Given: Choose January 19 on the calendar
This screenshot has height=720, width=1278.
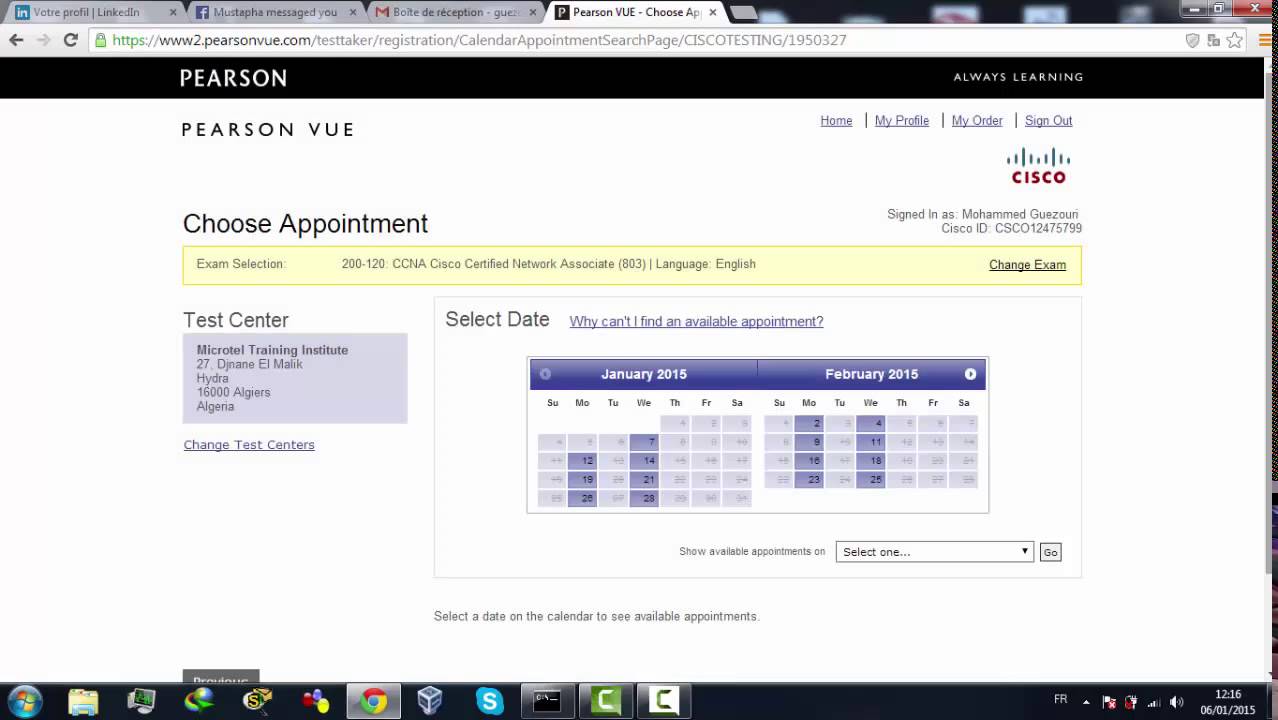Looking at the screenshot, I should coord(583,480).
